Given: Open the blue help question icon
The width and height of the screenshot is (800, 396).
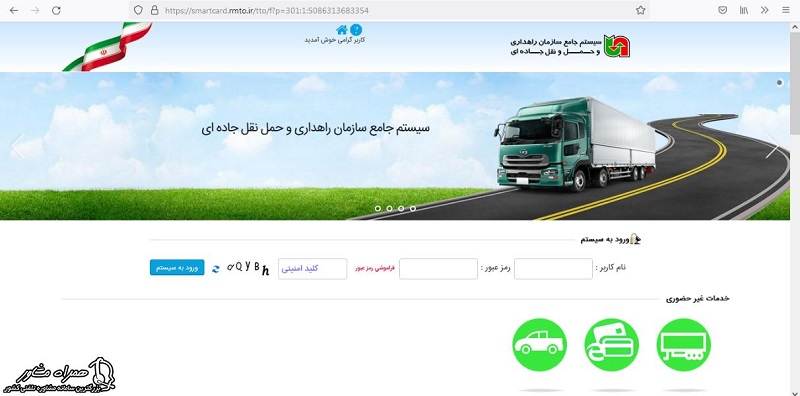Looking at the screenshot, I should 356,30.
